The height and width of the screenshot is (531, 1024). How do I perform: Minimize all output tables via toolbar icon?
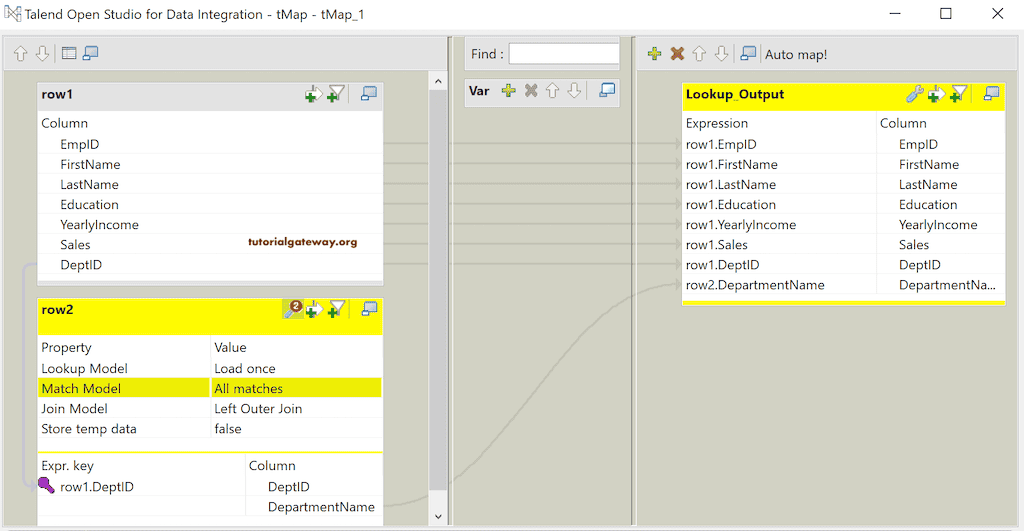coord(748,53)
